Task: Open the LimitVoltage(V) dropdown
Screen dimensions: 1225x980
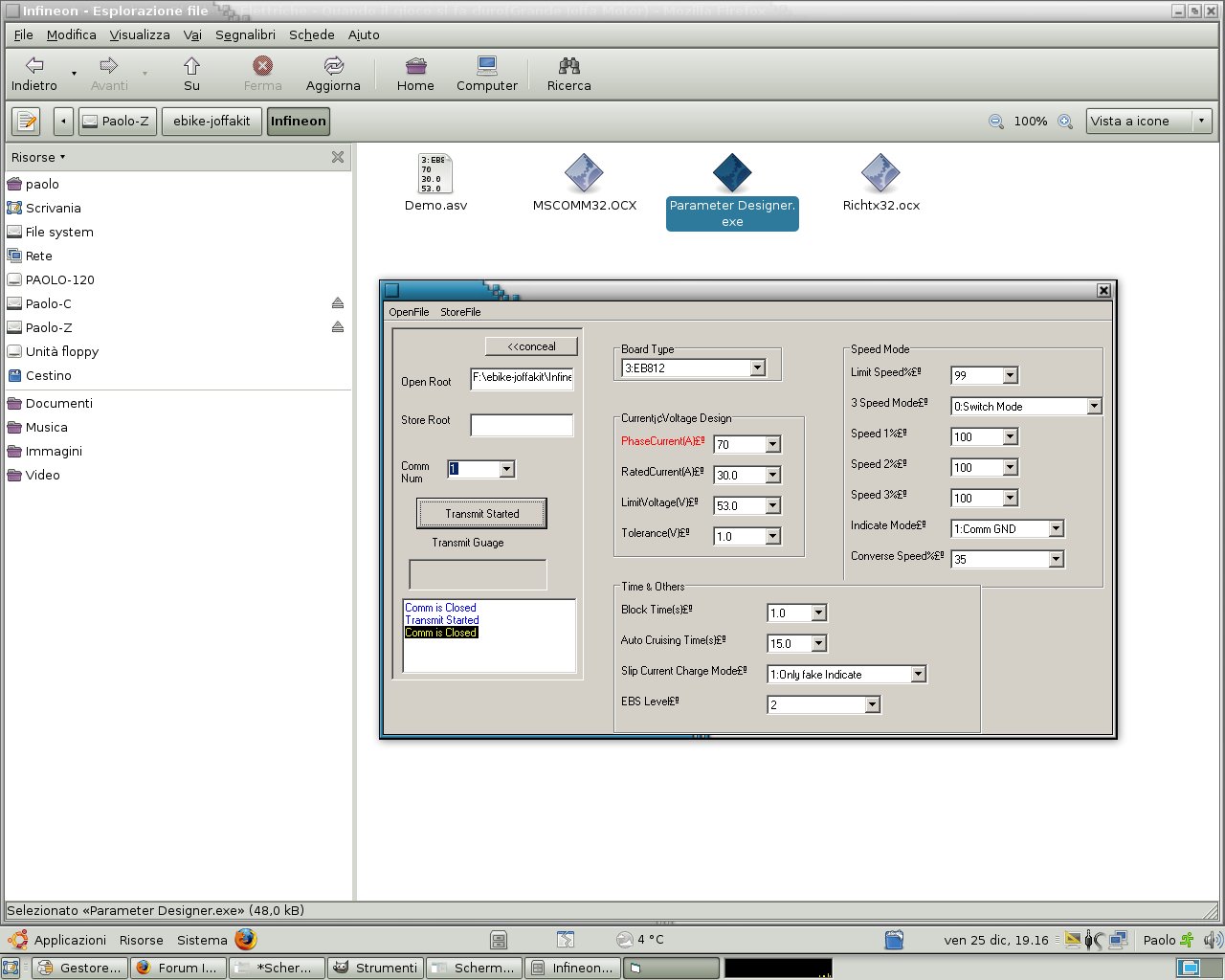Action: coord(773,505)
